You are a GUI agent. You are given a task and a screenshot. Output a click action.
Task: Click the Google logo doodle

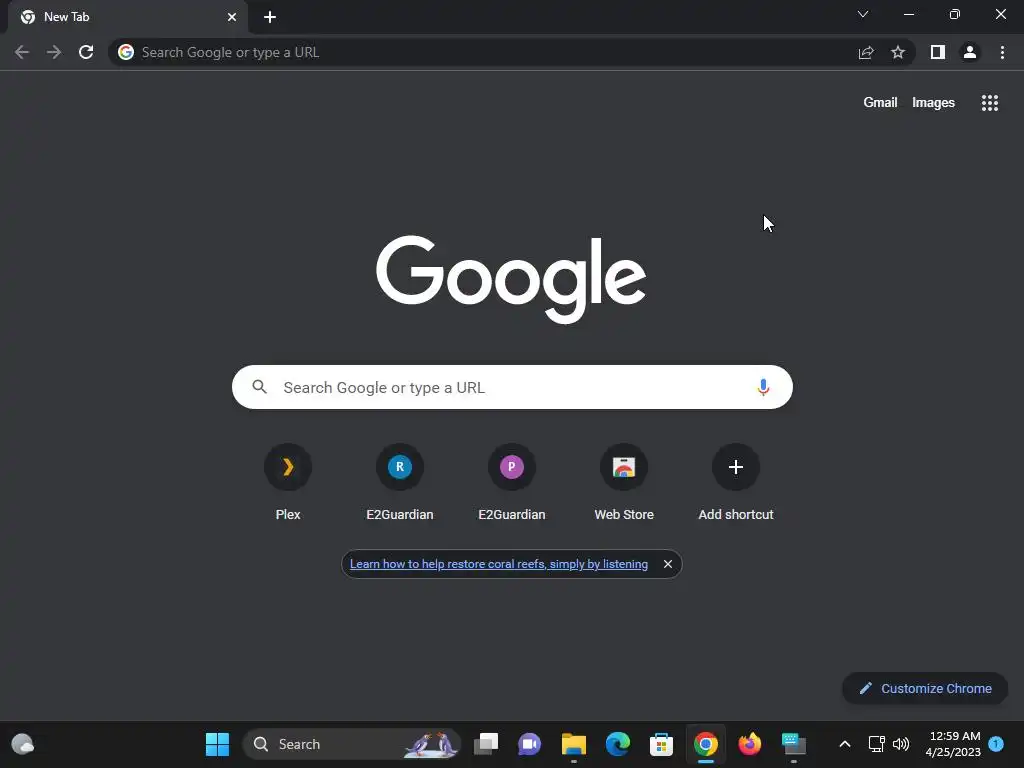tap(511, 279)
